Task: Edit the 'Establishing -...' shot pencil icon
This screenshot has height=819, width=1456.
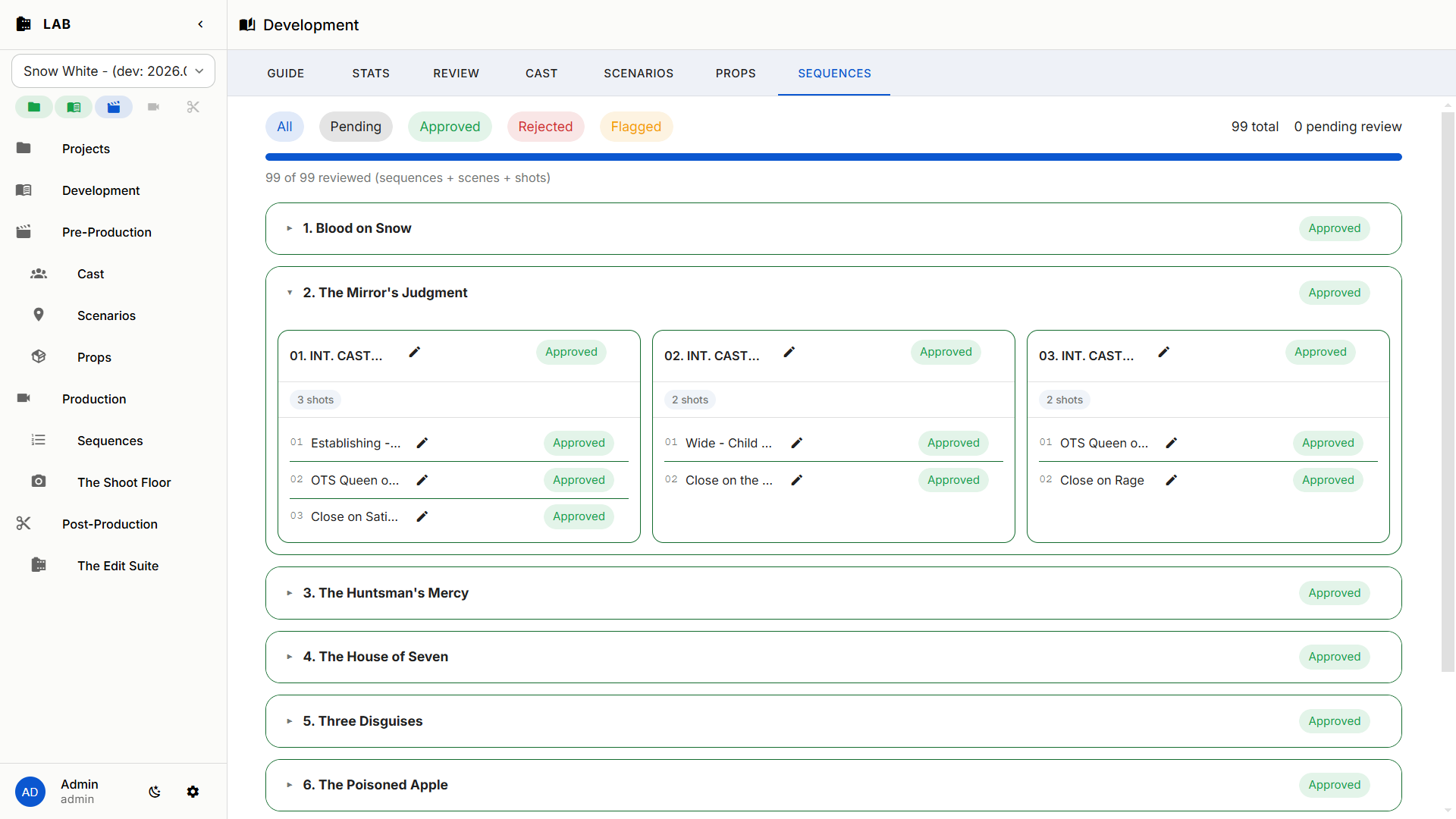Action: pos(422,443)
